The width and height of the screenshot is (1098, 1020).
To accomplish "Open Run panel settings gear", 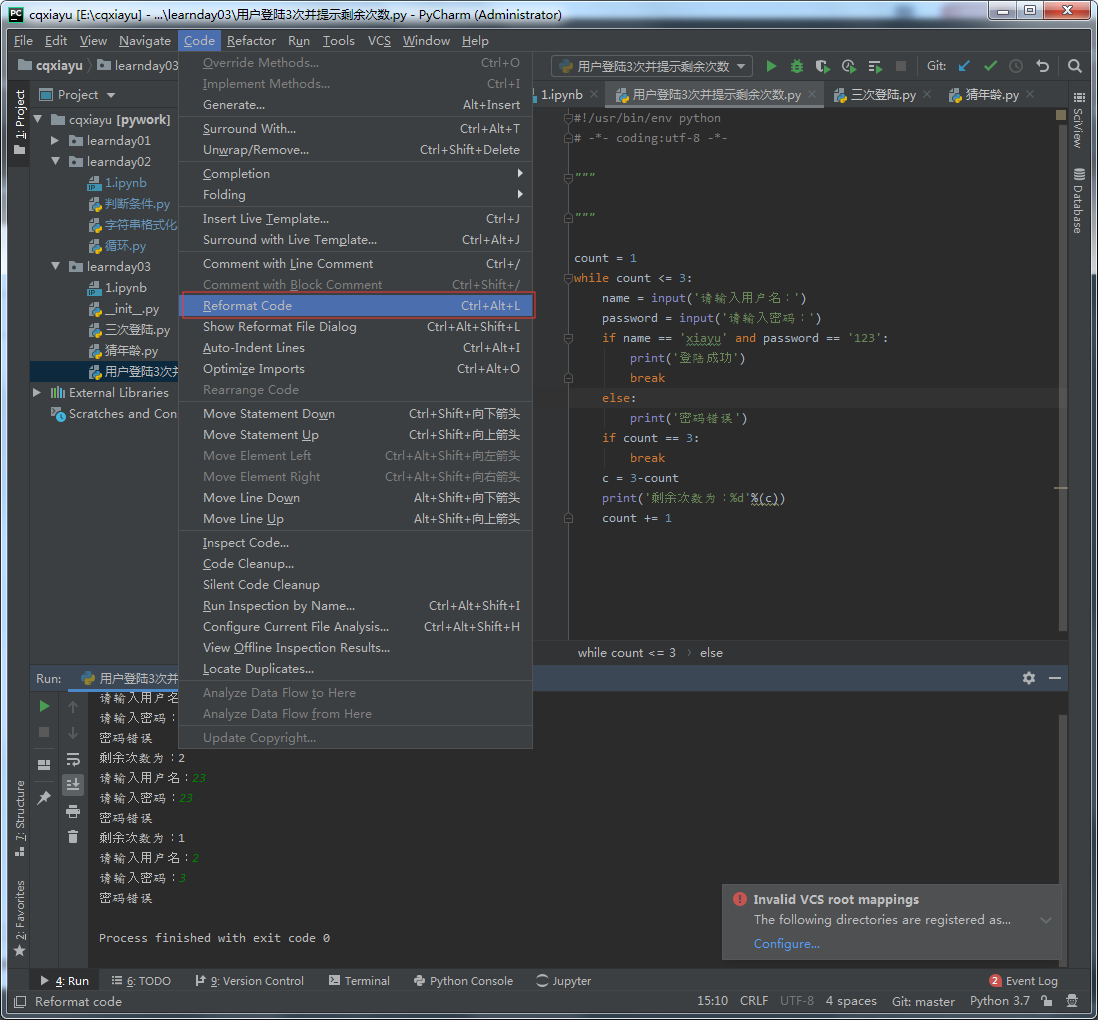I will 1029,678.
